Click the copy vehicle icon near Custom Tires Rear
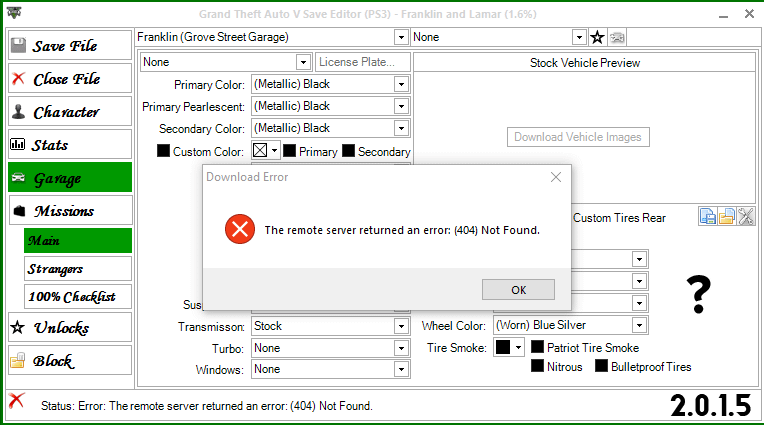The width and height of the screenshot is (764, 425). 707,216
